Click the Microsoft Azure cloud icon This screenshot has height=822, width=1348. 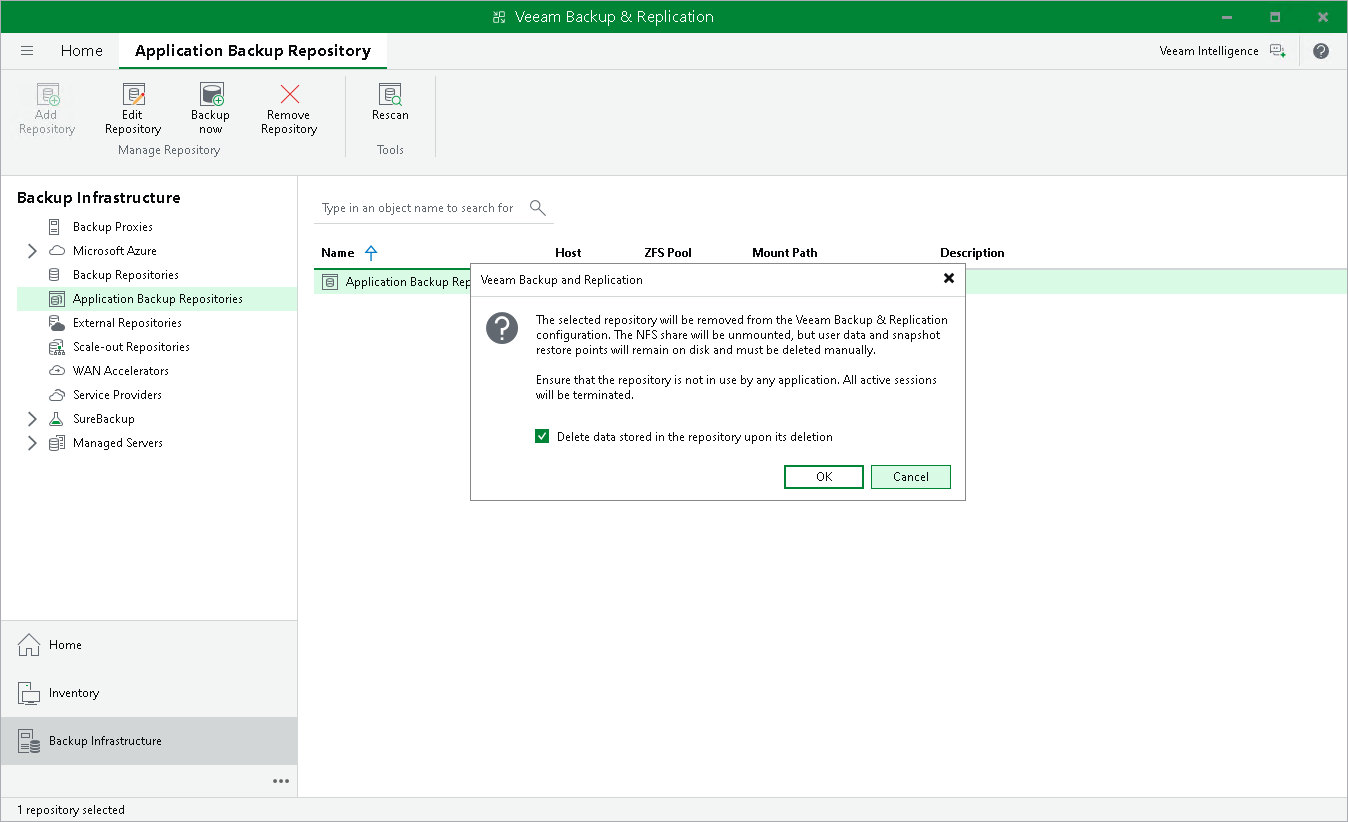pyautogui.click(x=56, y=251)
